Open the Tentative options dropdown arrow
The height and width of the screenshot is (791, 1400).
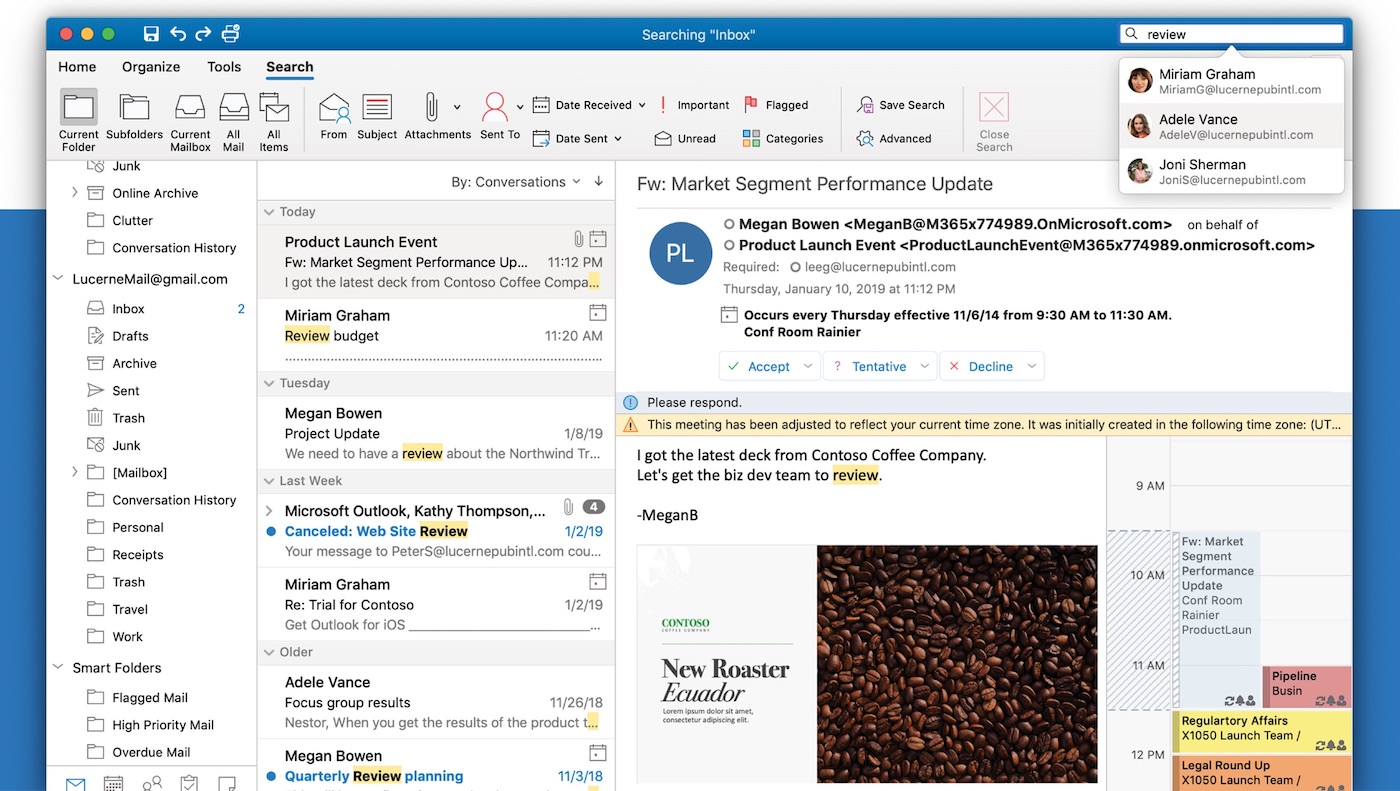click(x=925, y=367)
